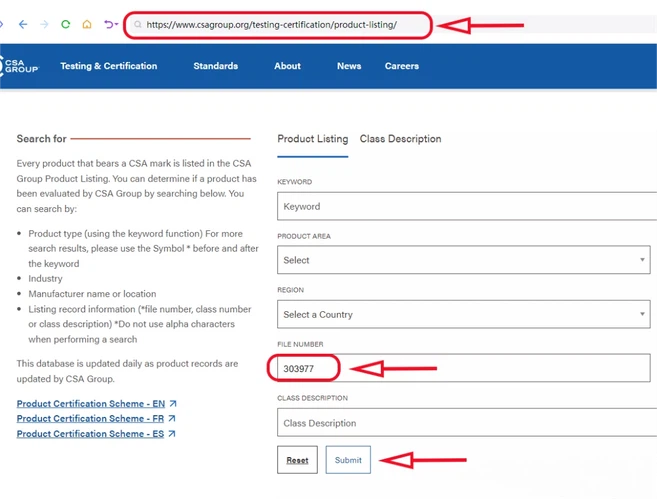Screen dimensions: 657x499
Task: Click the Submit button
Action: pyautogui.click(x=348, y=460)
